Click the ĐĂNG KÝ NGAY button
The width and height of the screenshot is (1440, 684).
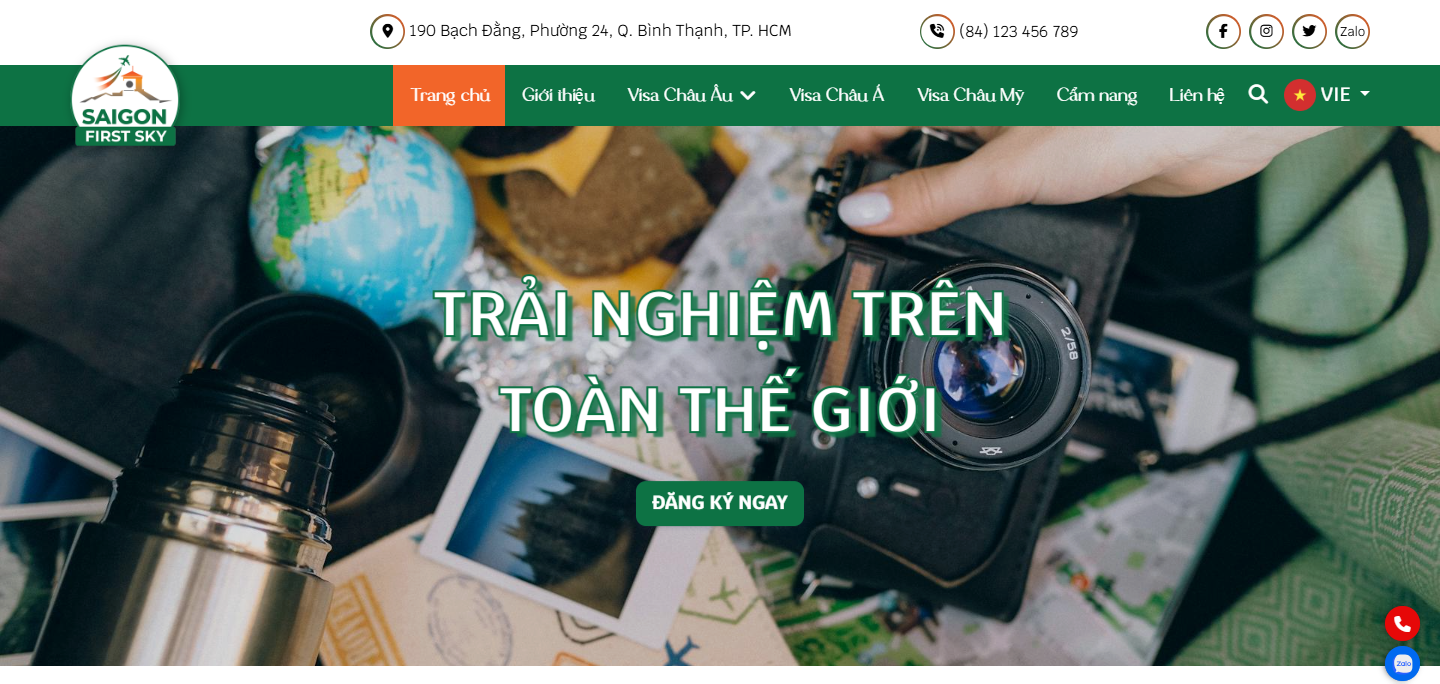(720, 503)
